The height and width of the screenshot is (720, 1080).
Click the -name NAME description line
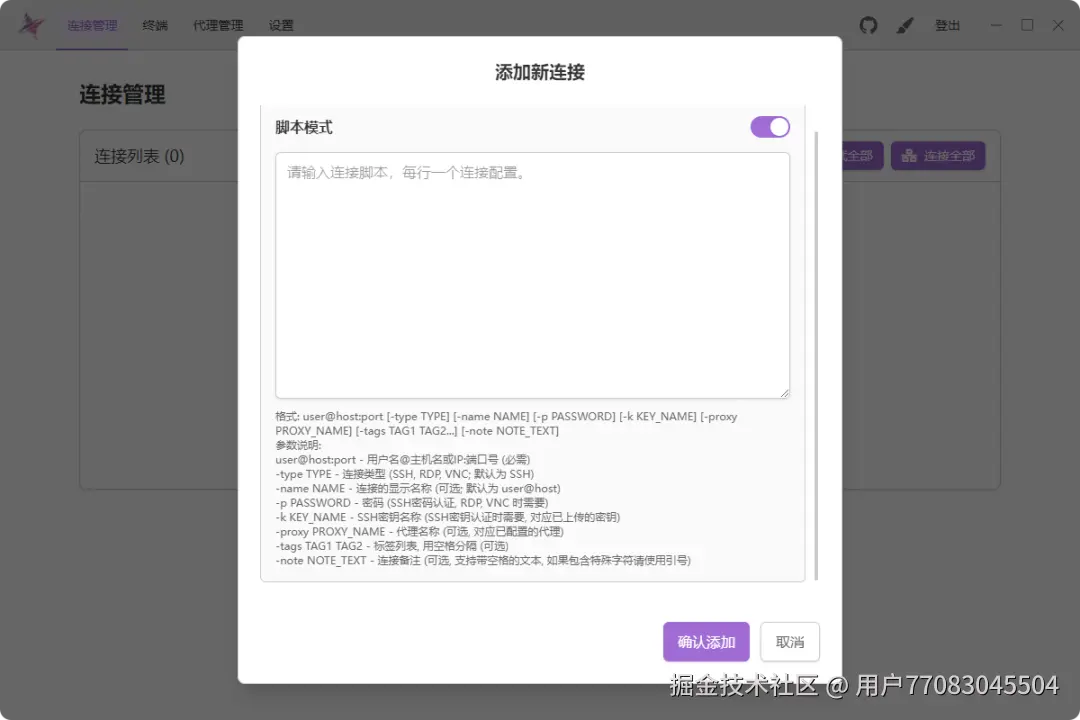418,488
